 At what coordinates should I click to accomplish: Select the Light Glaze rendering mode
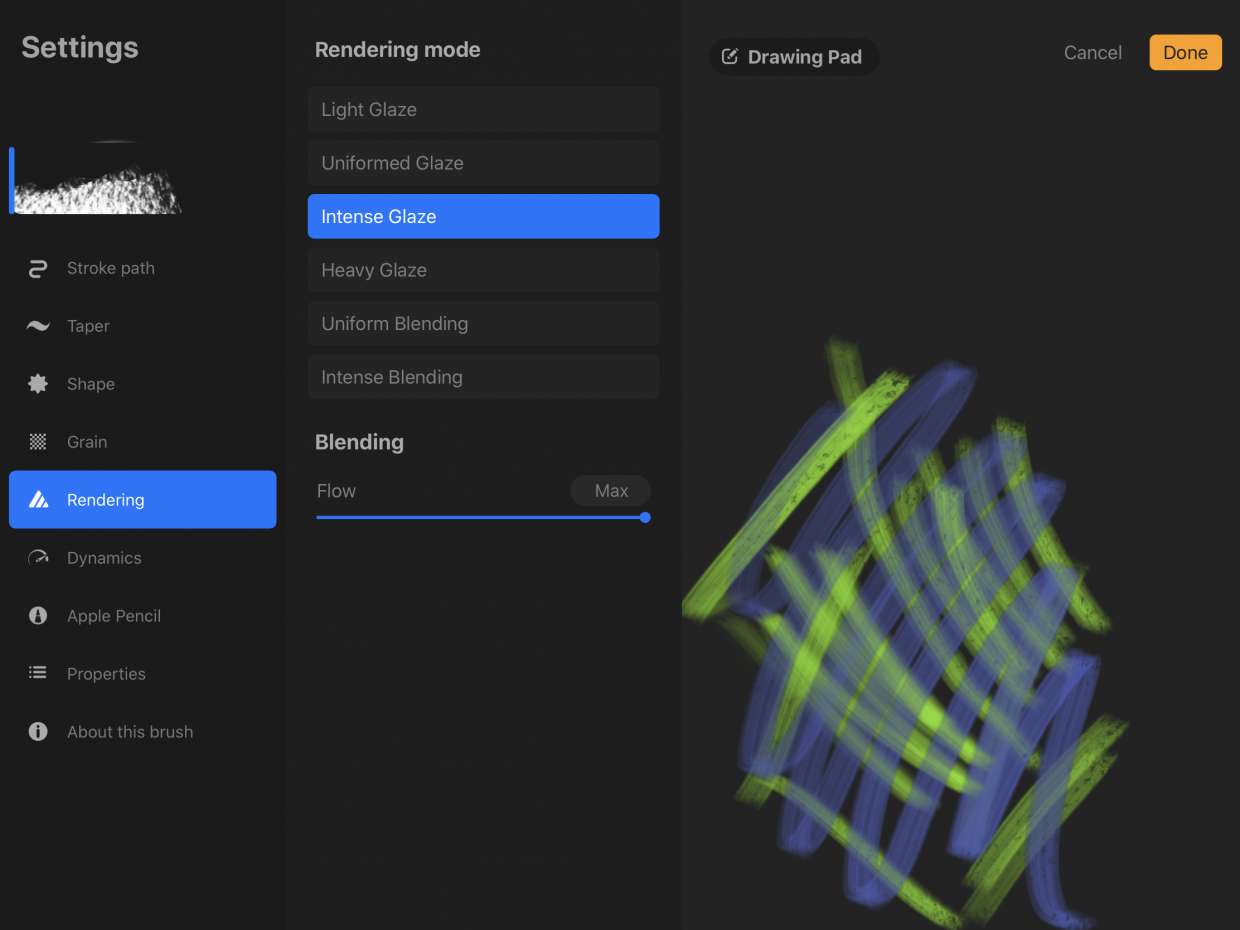tap(483, 109)
